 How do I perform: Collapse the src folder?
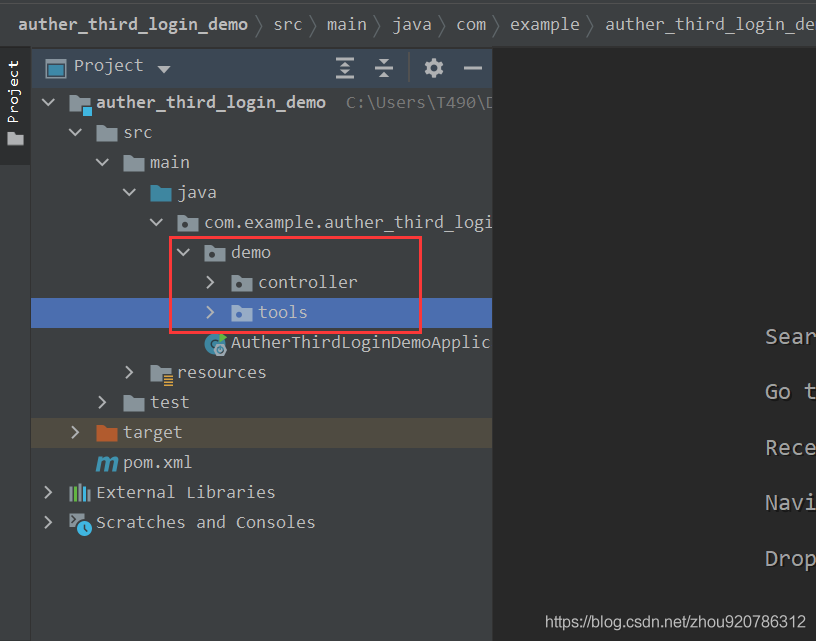(75, 132)
